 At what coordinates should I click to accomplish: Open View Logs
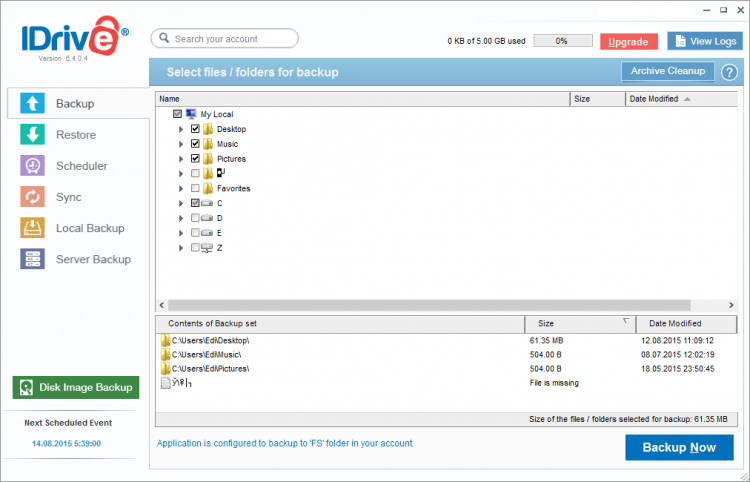click(705, 42)
